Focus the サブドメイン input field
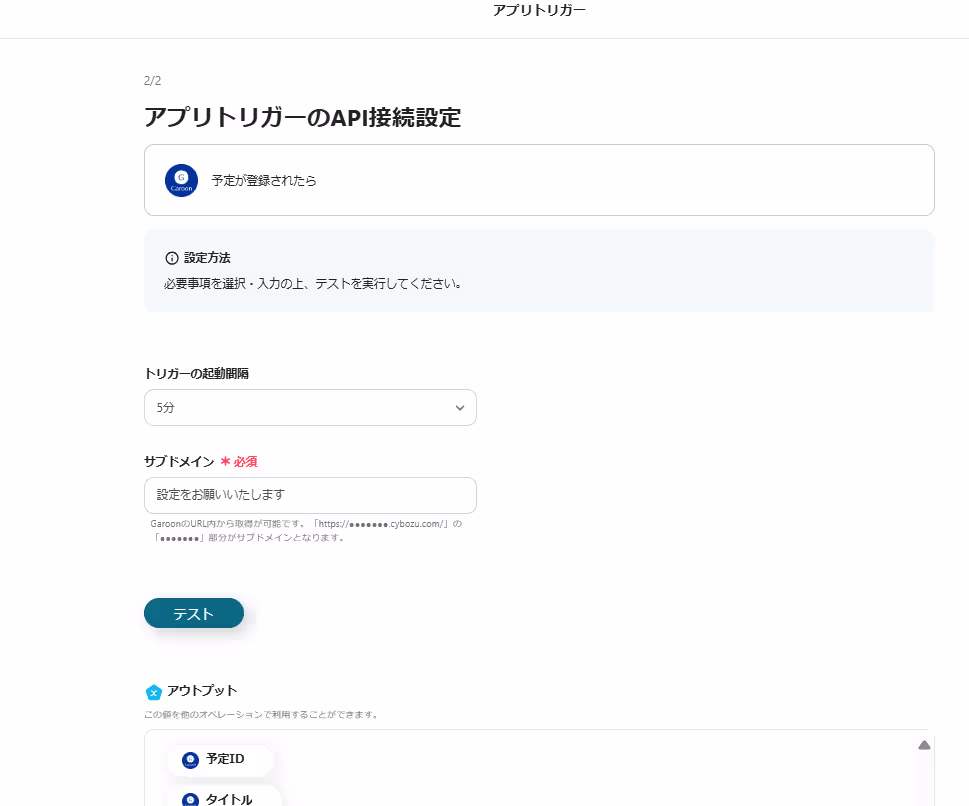 click(x=310, y=495)
